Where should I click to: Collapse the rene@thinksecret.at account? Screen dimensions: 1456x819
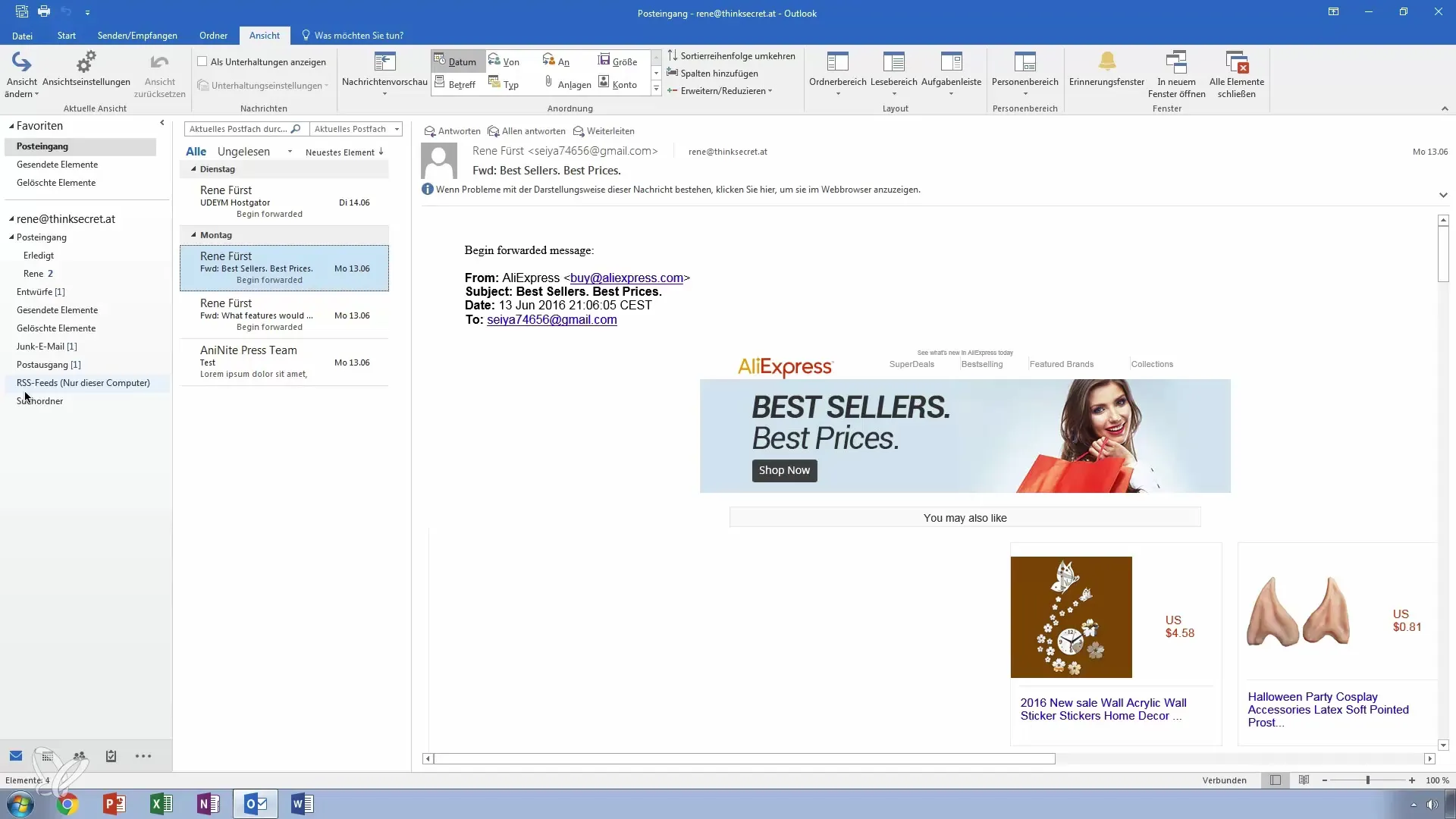pos(11,219)
